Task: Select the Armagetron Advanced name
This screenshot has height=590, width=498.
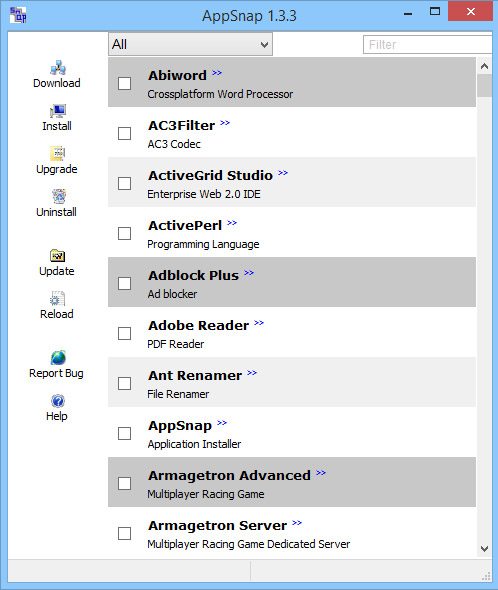Action: [230, 476]
